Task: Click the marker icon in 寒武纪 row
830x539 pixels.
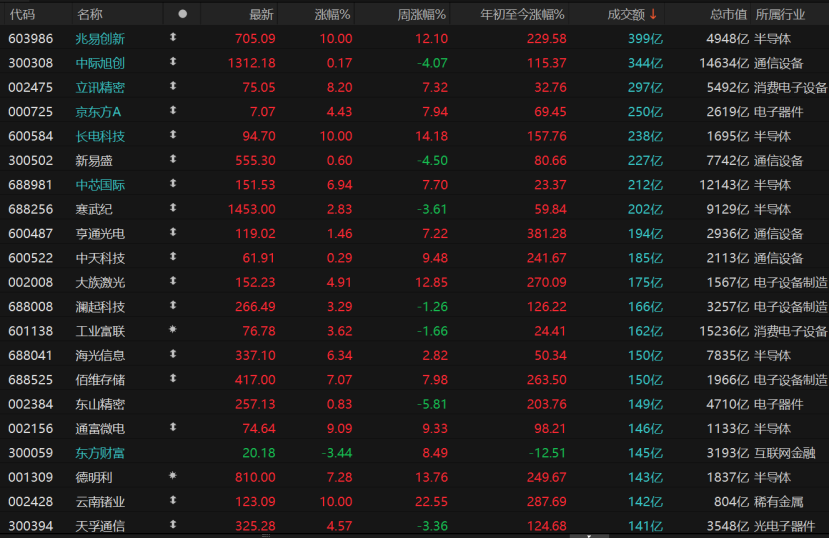Action: (x=173, y=208)
